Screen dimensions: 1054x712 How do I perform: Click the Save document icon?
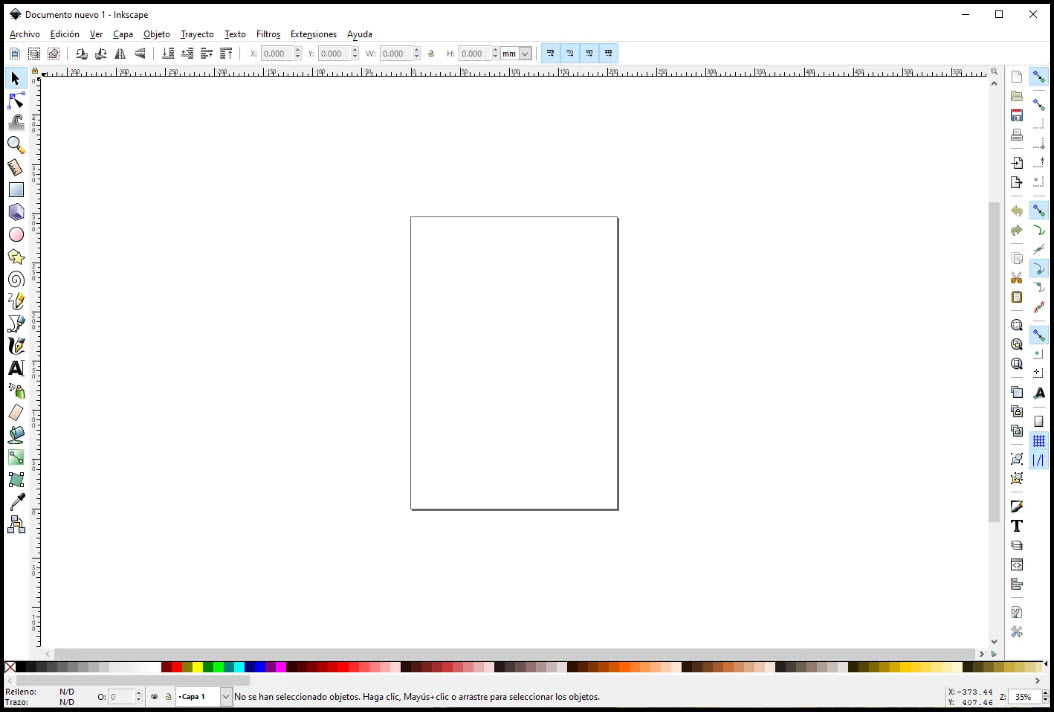click(x=1017, y=116)
